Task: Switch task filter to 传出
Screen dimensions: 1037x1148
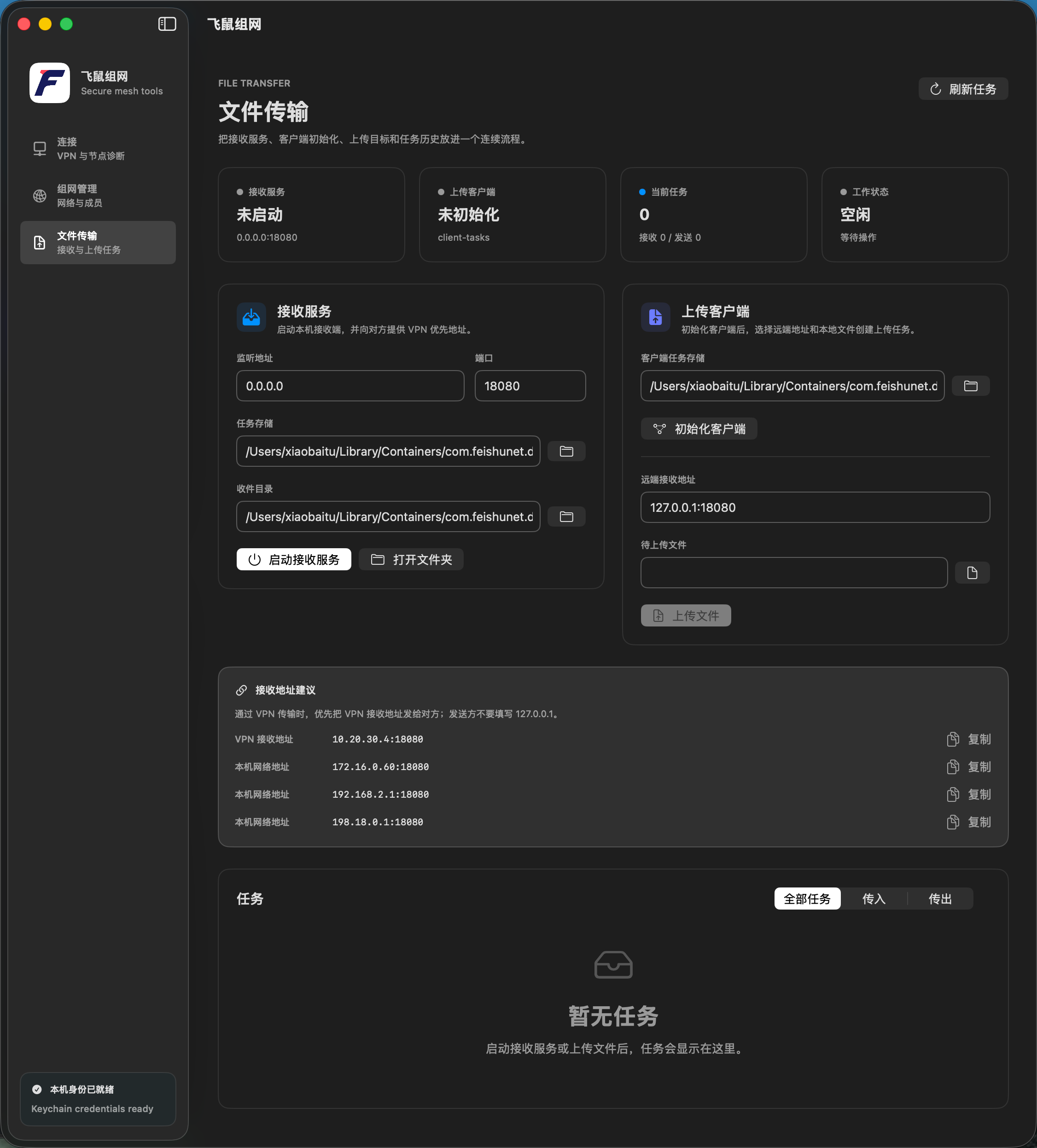Action: 940,899
